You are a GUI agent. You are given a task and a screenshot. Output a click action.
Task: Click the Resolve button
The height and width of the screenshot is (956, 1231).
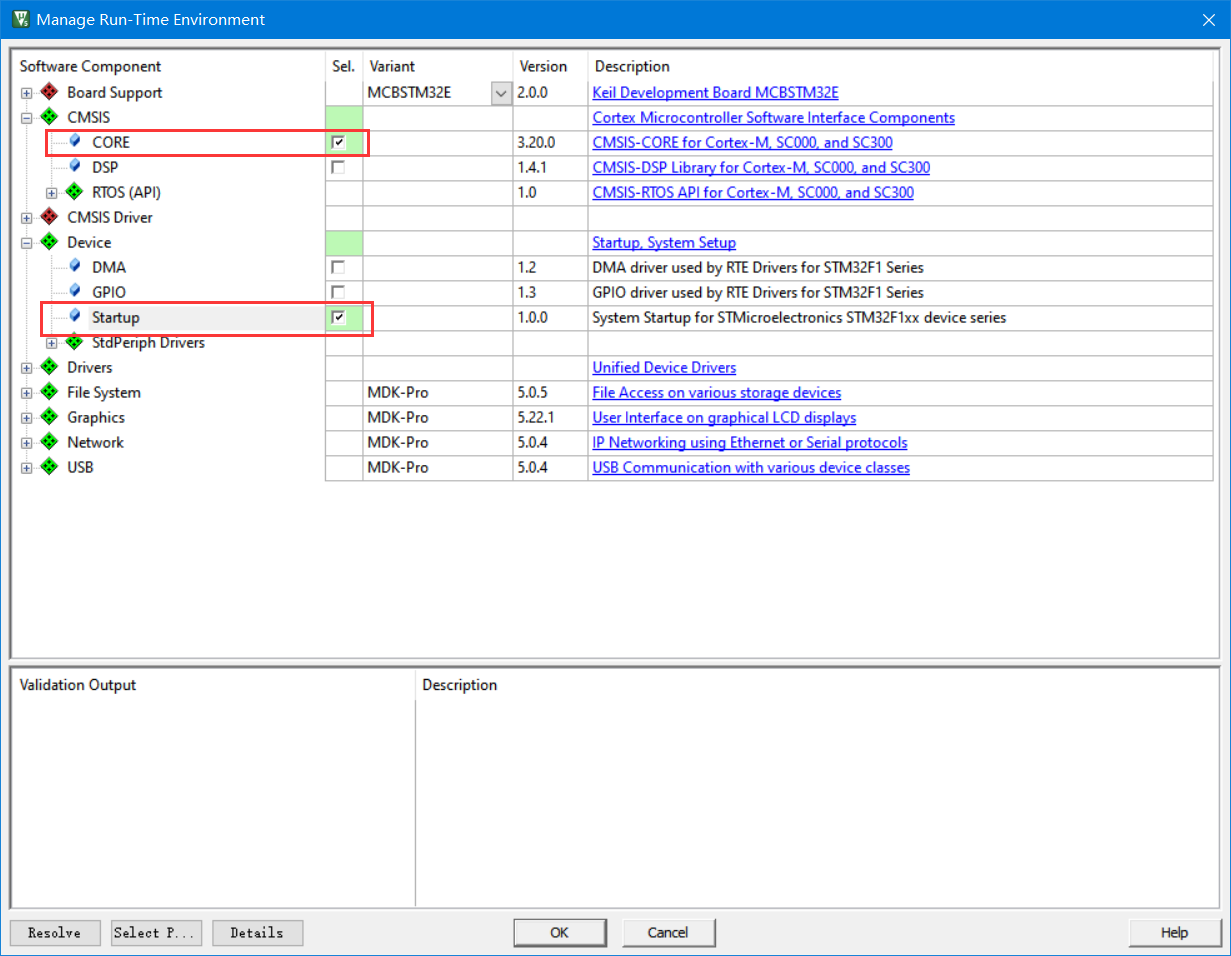click(x=55, y=932)
